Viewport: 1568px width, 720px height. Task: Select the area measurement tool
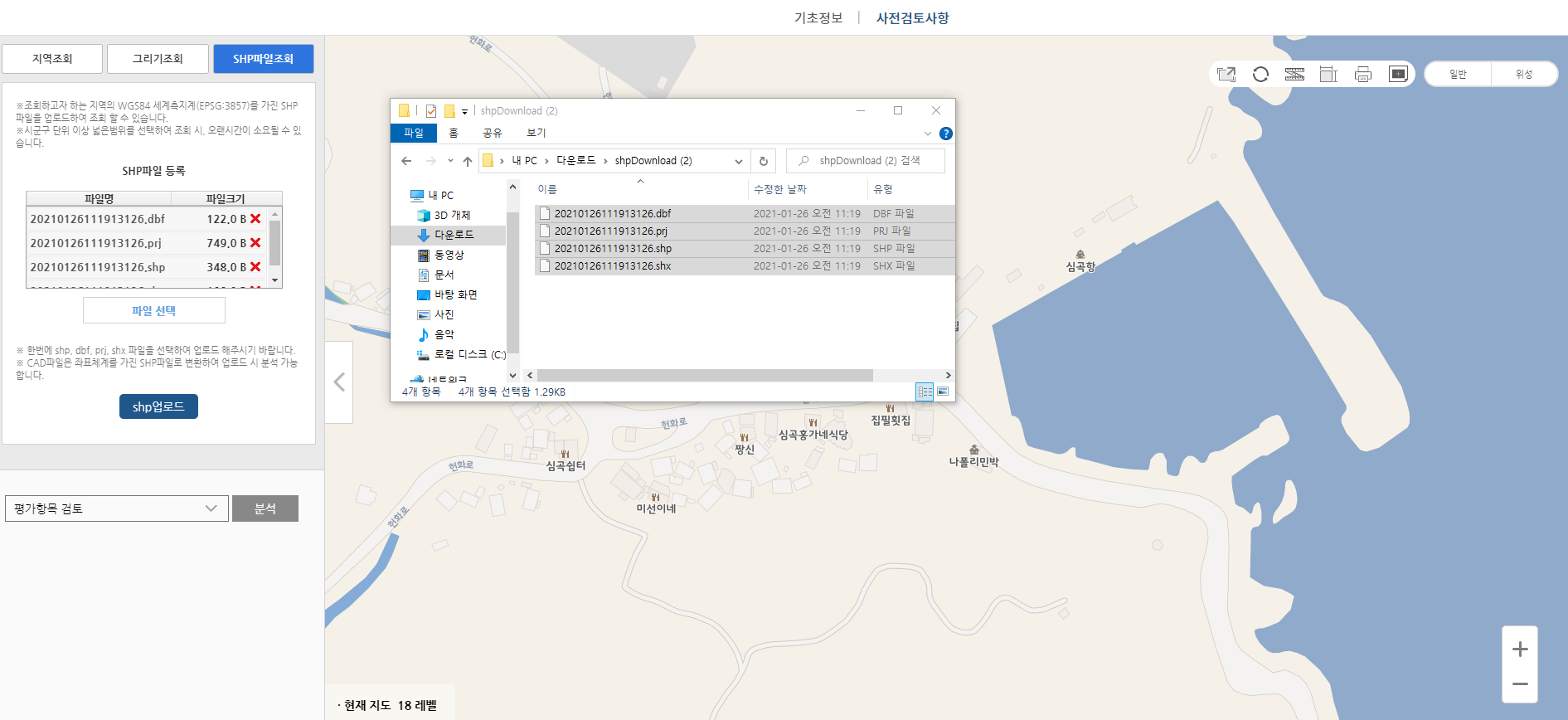[1328, 75]
